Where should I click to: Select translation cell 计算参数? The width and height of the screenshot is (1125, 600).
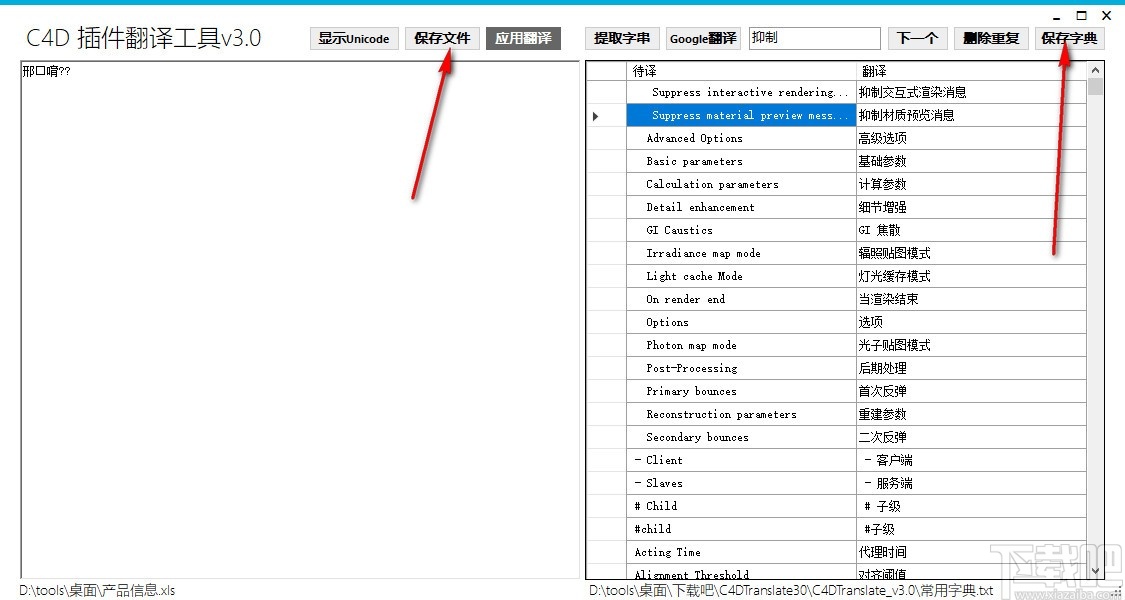tap(971, 184)
